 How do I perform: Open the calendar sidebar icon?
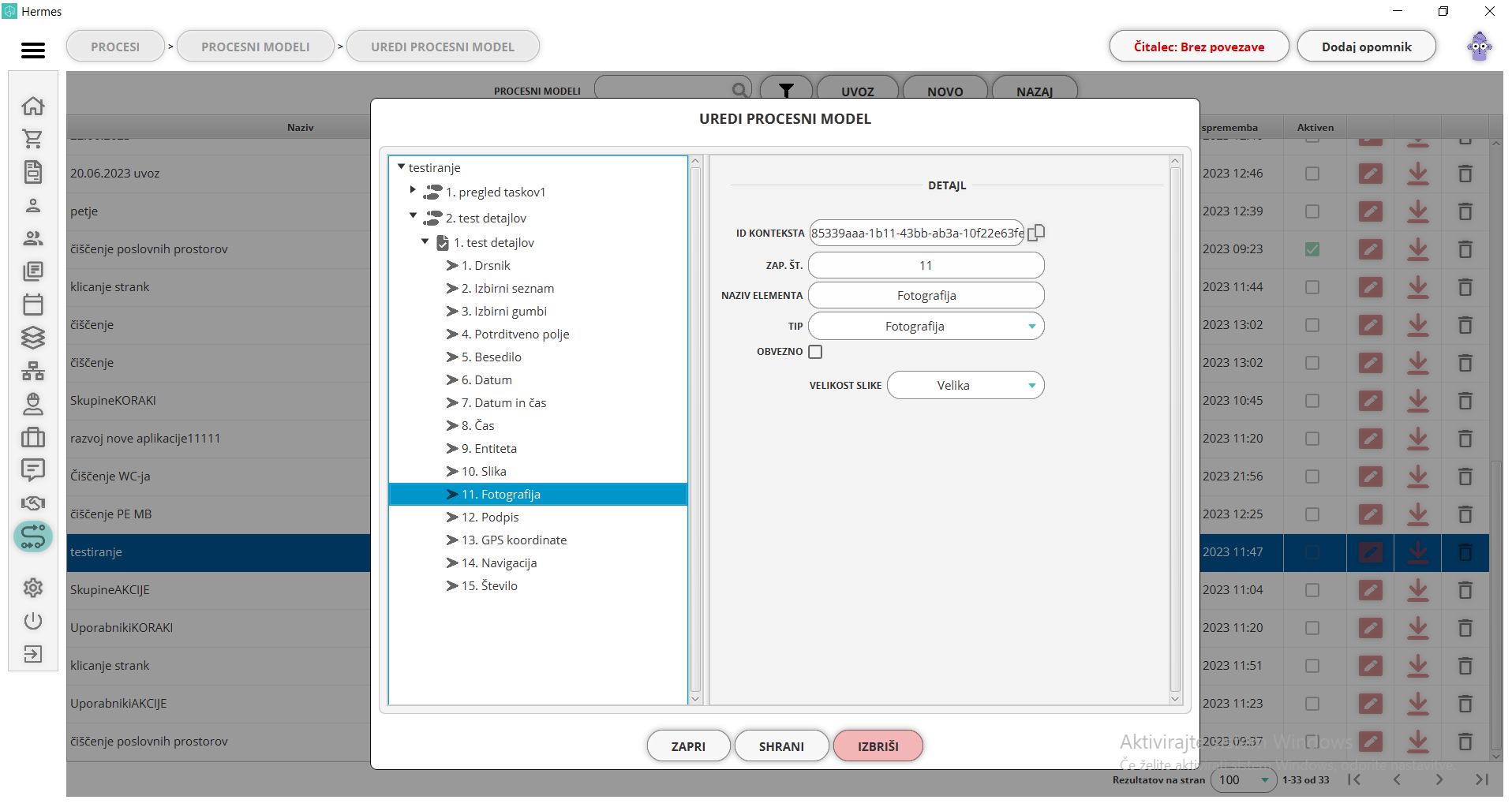pyautogui.click(x=33, y=305)
